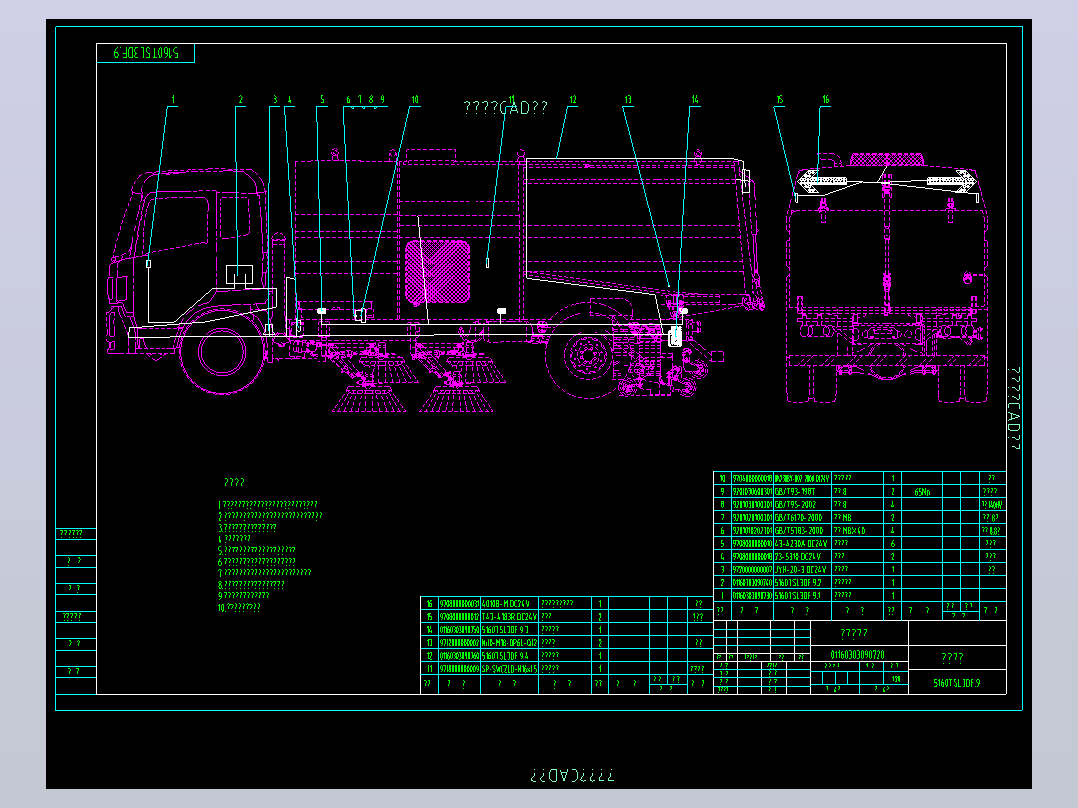This screenshot has width=1078, height=808.
Task: Select row number 16 in lower parts table
Action: click(x=430, y=603)
